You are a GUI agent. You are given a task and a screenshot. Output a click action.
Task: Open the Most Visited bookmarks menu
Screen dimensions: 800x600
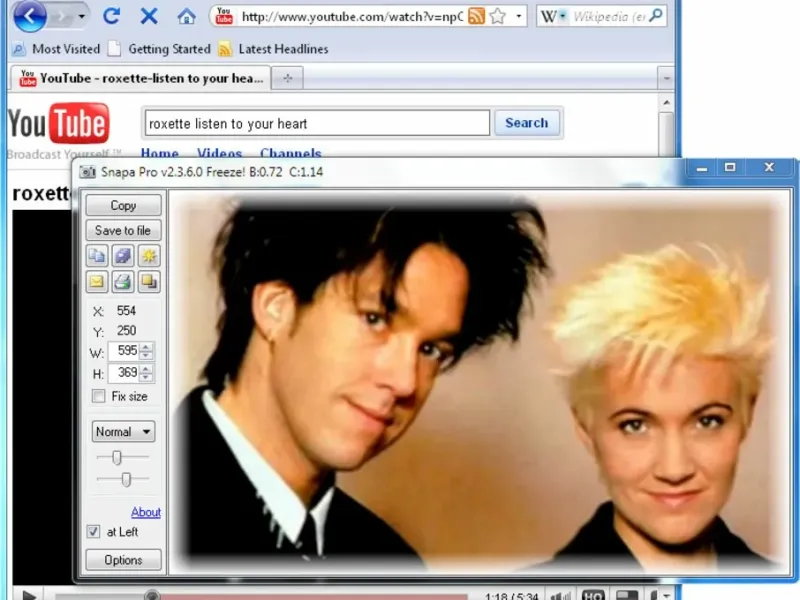[56, 49]
